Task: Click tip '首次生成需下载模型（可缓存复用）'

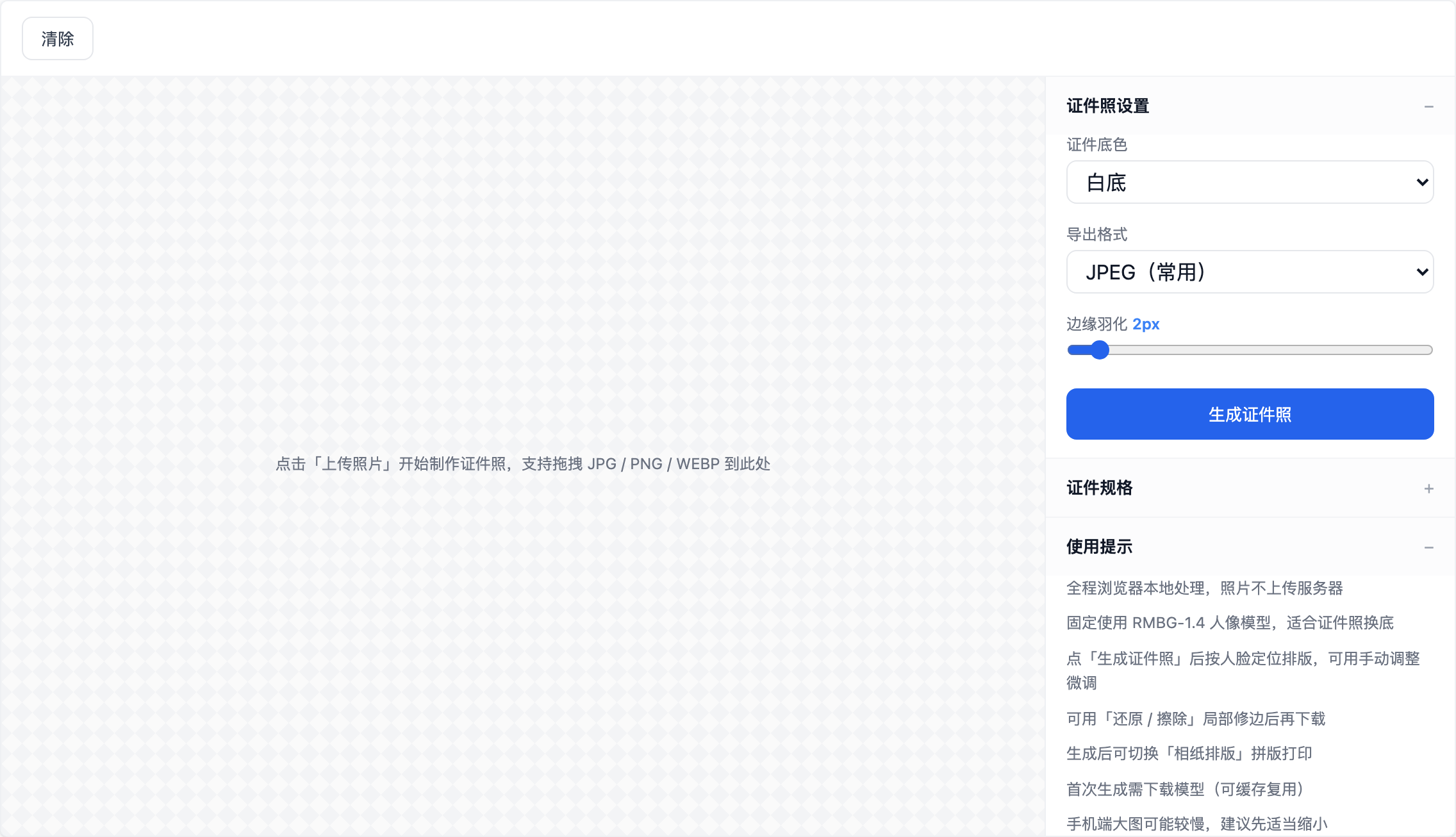Action: (1186, 789)
